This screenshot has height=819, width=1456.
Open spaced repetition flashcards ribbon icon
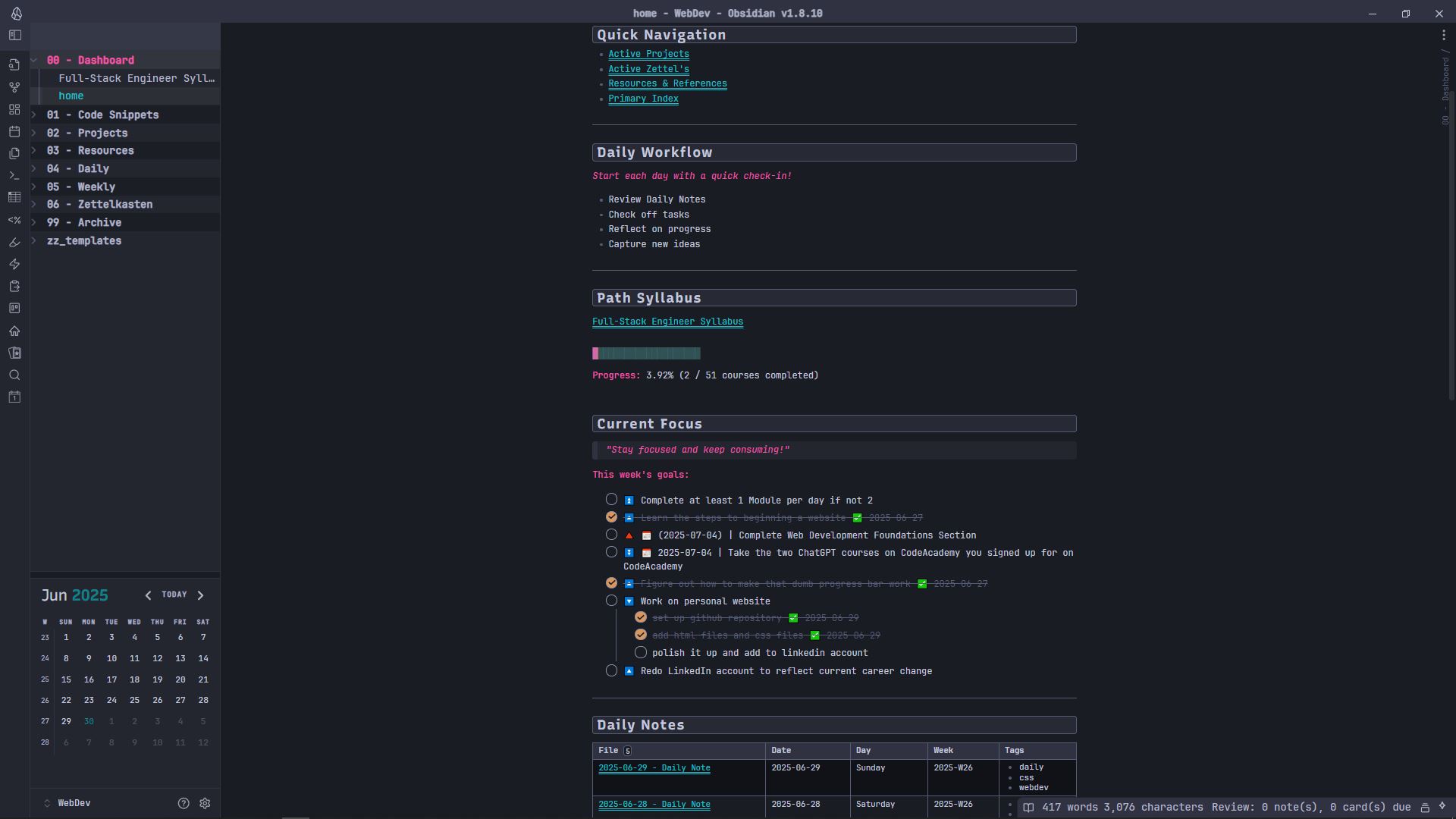tap(14, 353)
